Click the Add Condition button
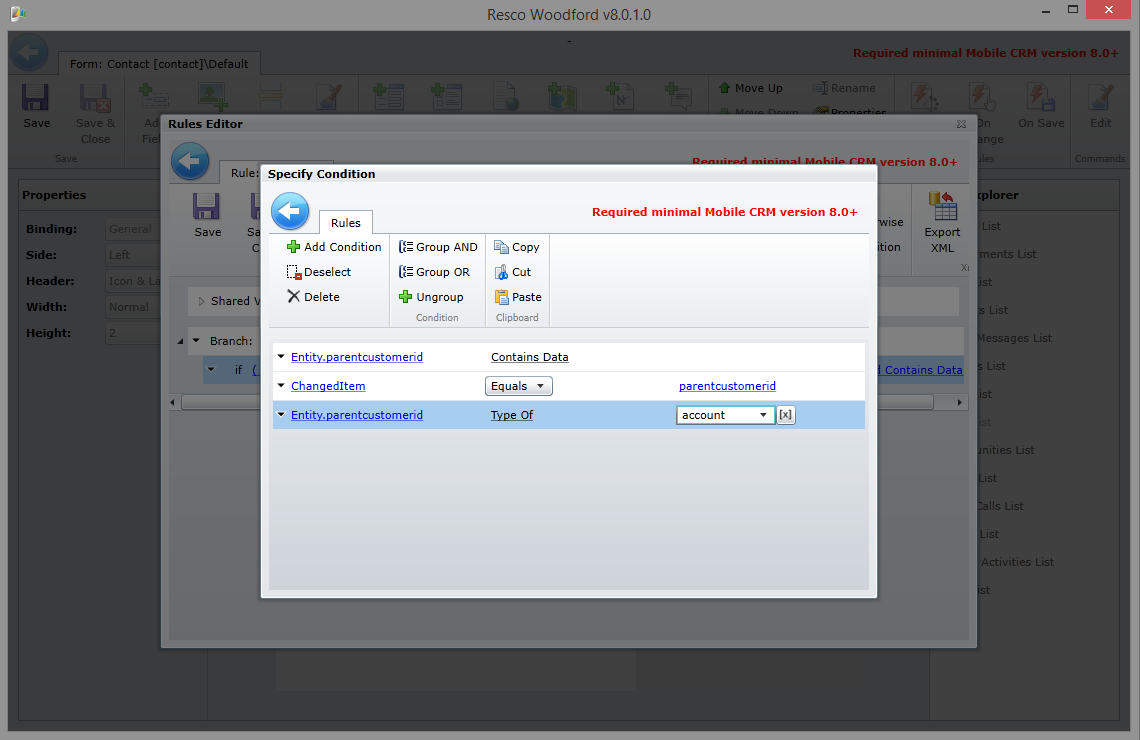 [334, 247]
